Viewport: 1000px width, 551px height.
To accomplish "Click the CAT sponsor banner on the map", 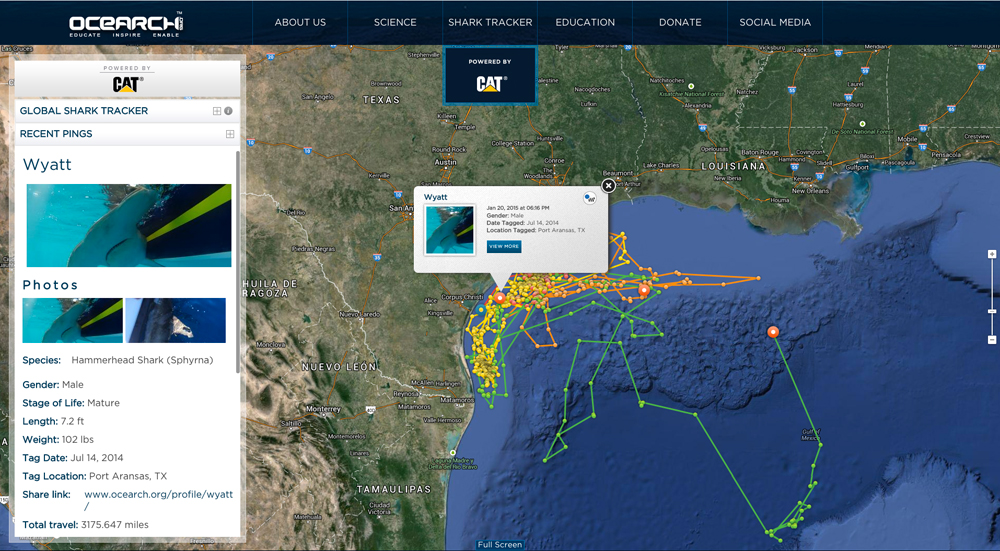I will click(x=490, y=76).
